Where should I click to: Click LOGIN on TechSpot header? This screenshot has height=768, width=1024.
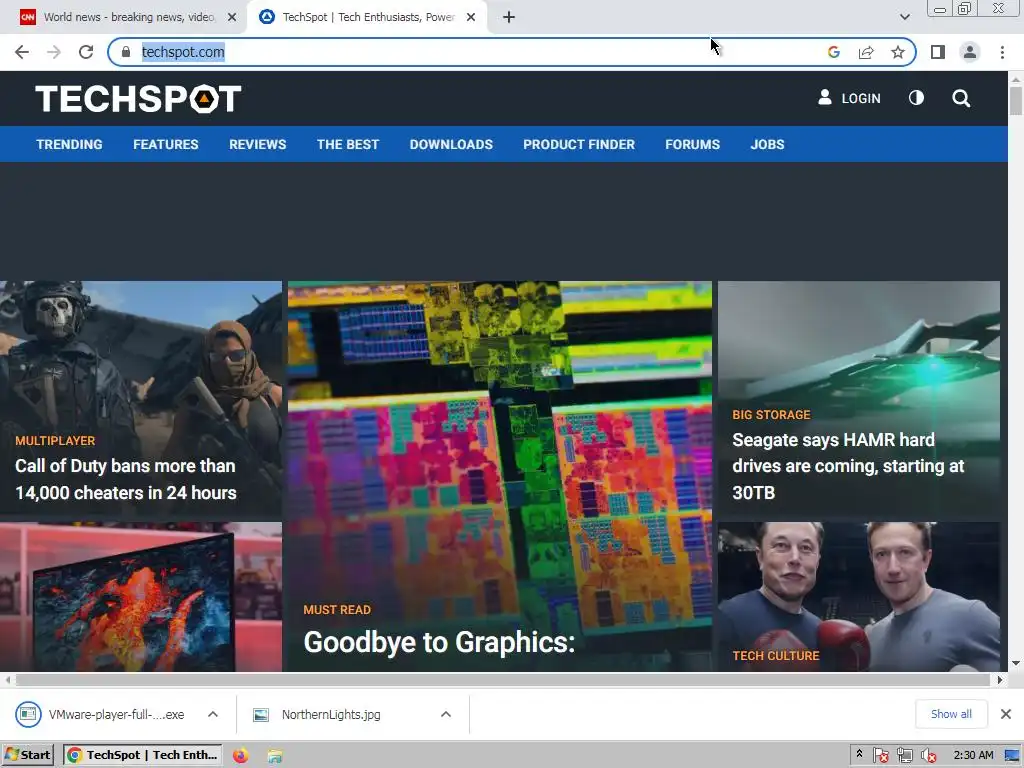point(850,98)
